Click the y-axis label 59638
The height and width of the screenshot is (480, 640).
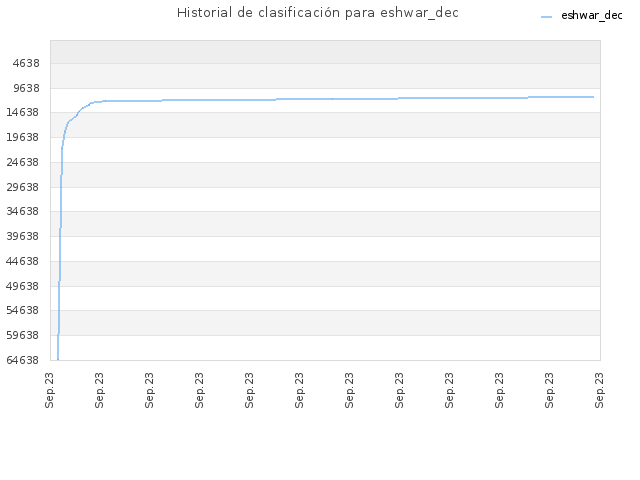pos(23,335)
